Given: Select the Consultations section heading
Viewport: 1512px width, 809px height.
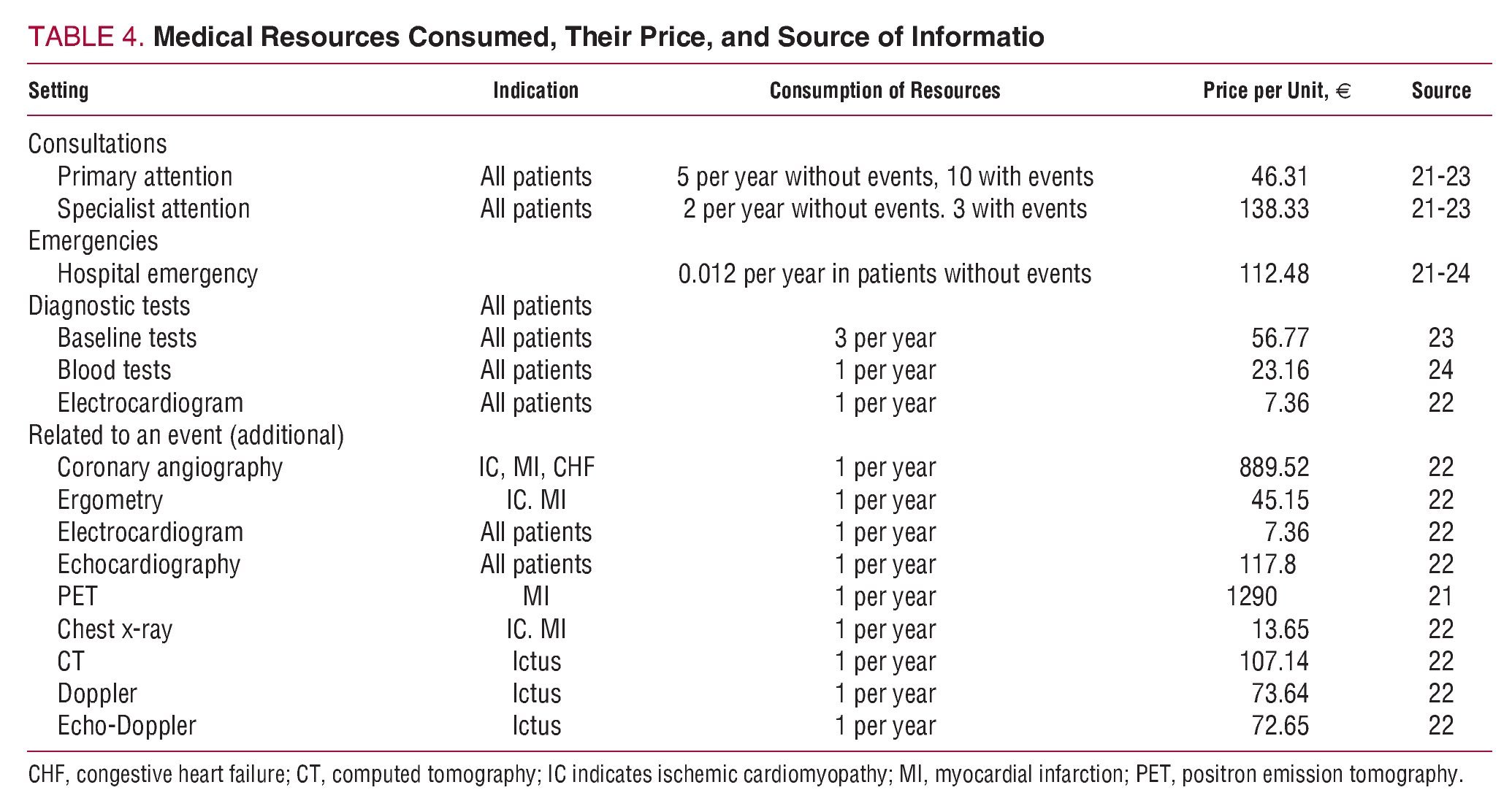Looking at the screenshot, I should [97, 144].
